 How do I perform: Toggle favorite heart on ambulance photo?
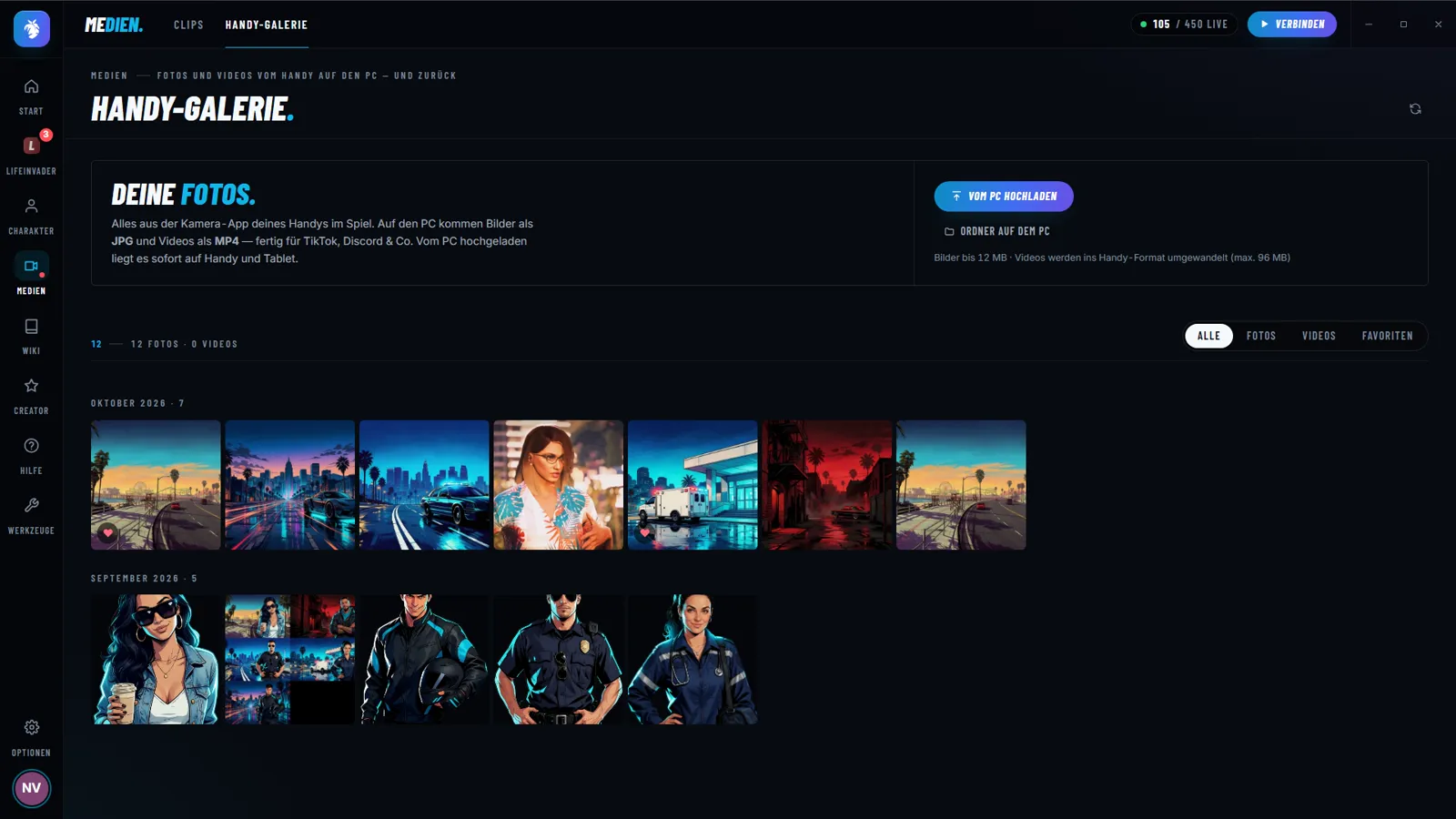[644, 533]
